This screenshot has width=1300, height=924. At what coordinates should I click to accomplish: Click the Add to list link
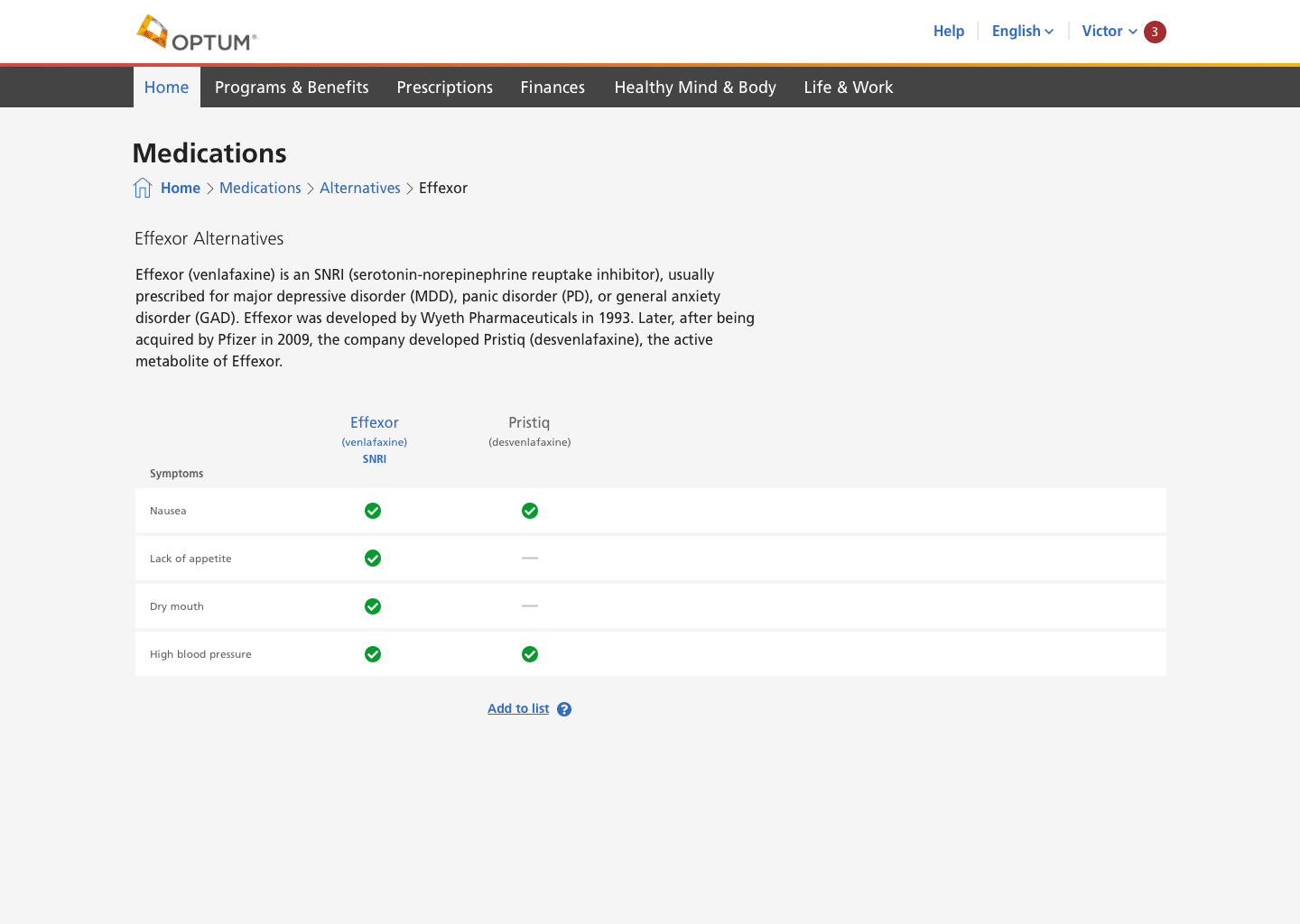point(518,709)
